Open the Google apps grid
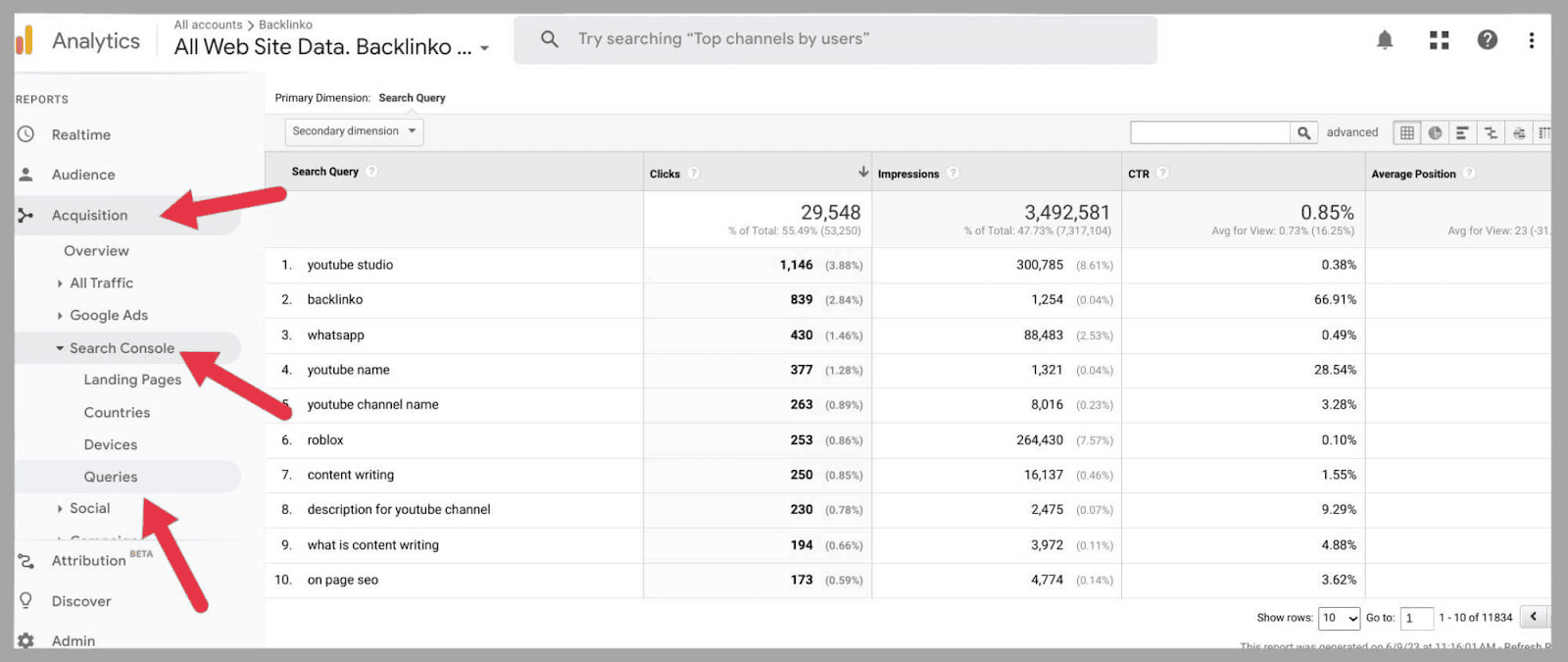Image resolution: width=1568 pixels, height=662 pixels. [x=1439, y=40]
